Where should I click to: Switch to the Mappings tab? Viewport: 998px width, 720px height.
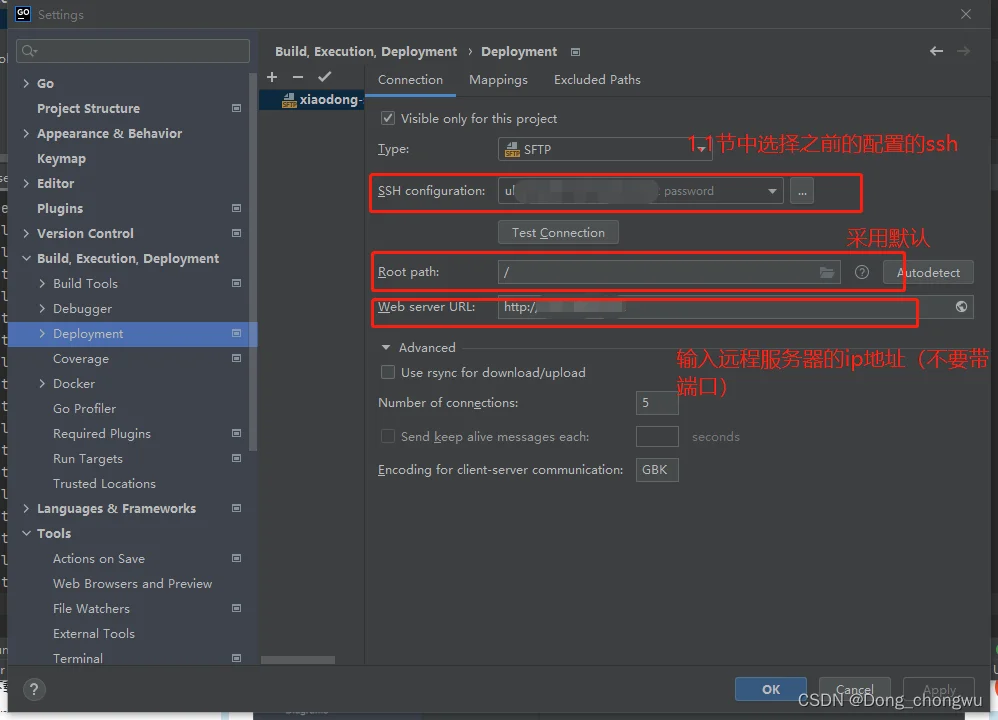click(x=498, y=80)
